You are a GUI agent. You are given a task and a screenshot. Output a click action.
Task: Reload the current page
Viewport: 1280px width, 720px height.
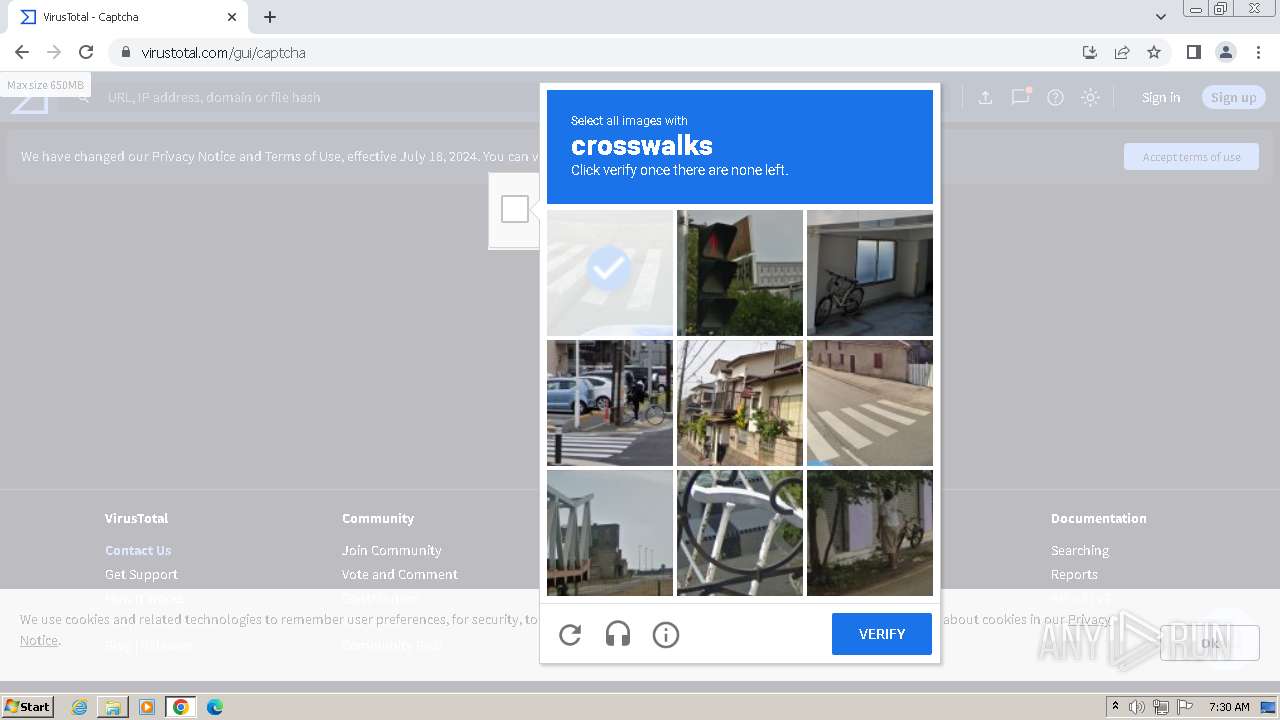point(86,52)
